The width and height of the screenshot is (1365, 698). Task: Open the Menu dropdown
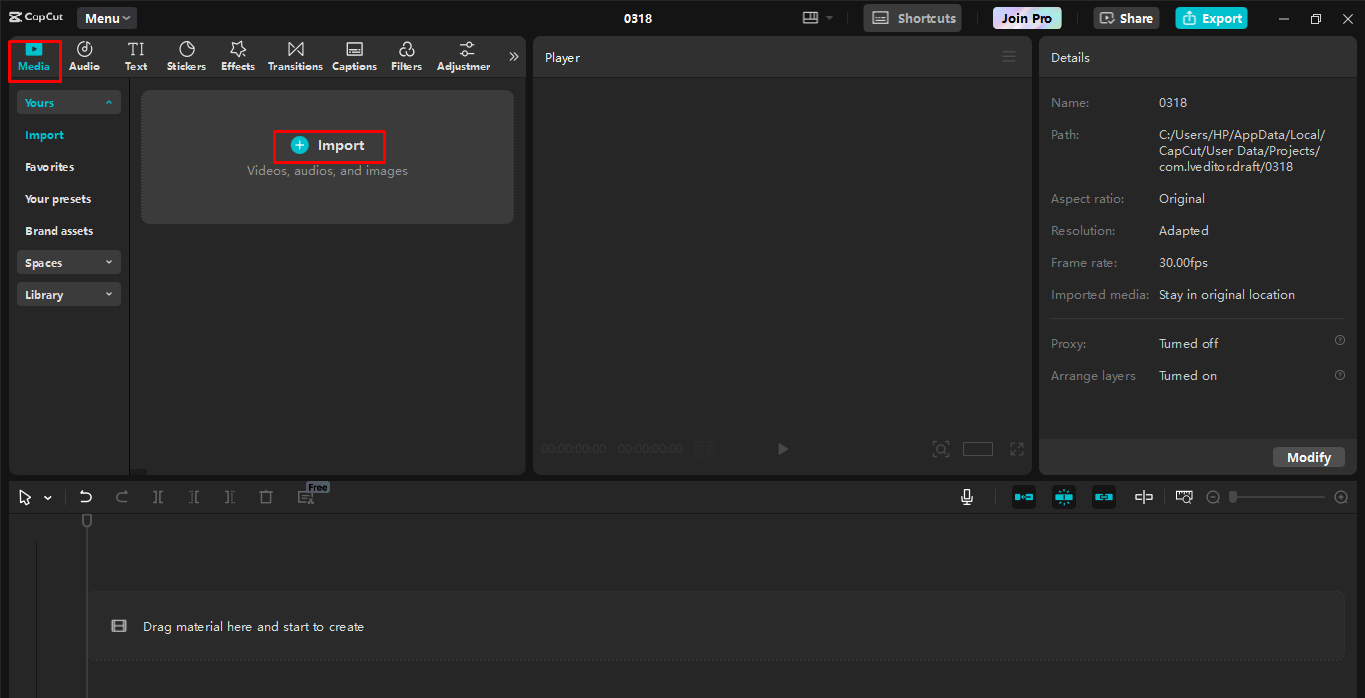click(107, 18)
